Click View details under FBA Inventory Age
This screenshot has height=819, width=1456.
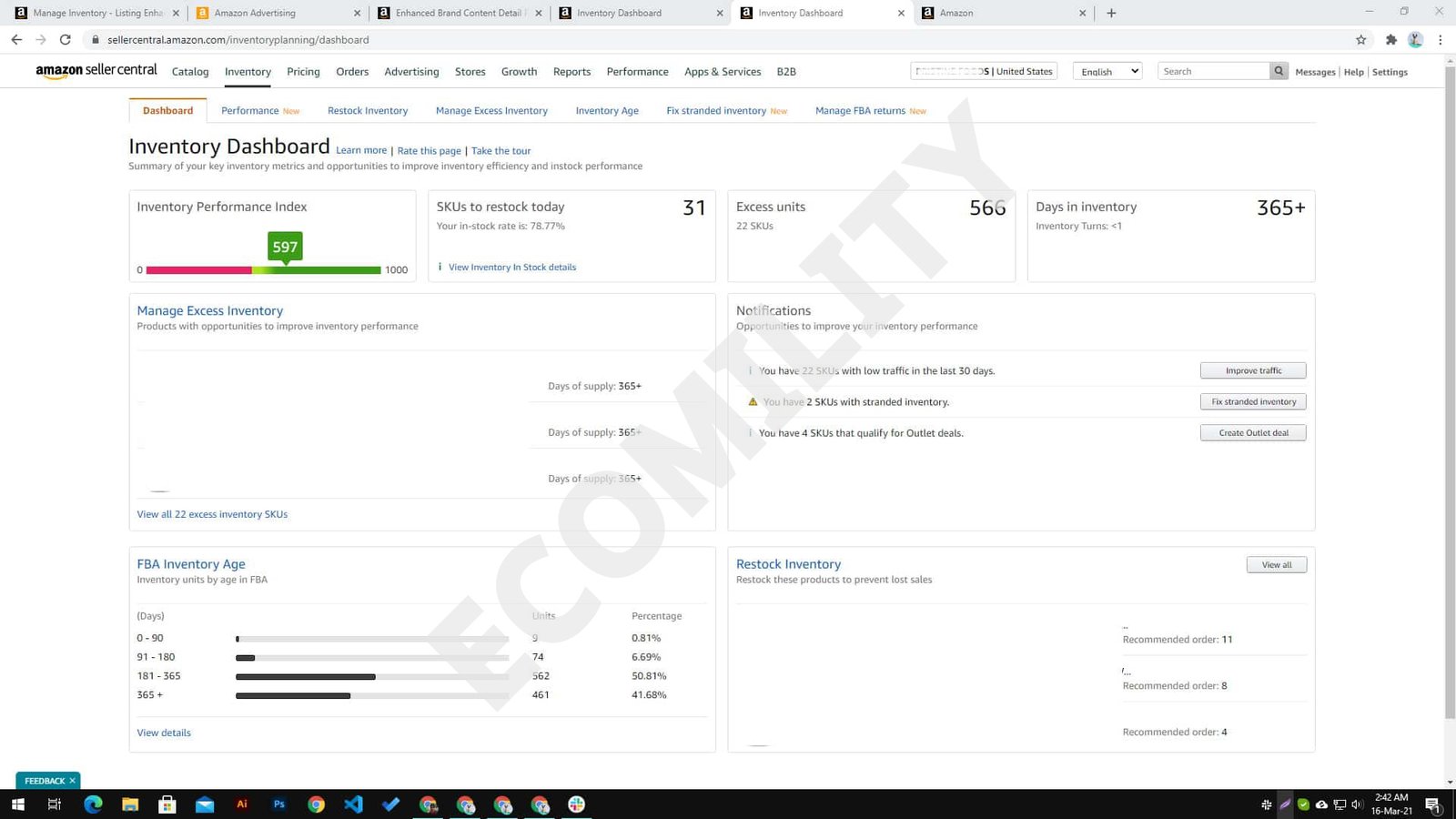click(x=164, y=733)
